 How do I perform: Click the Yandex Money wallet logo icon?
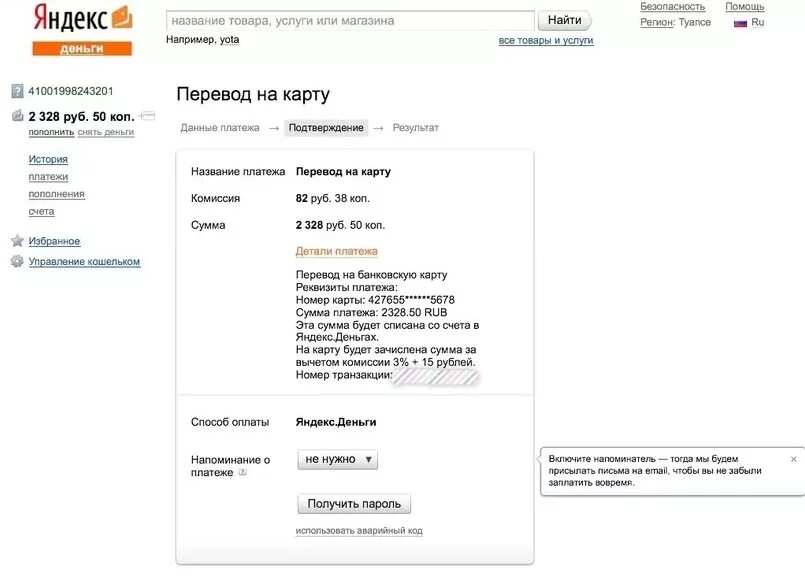coord(122,17)
